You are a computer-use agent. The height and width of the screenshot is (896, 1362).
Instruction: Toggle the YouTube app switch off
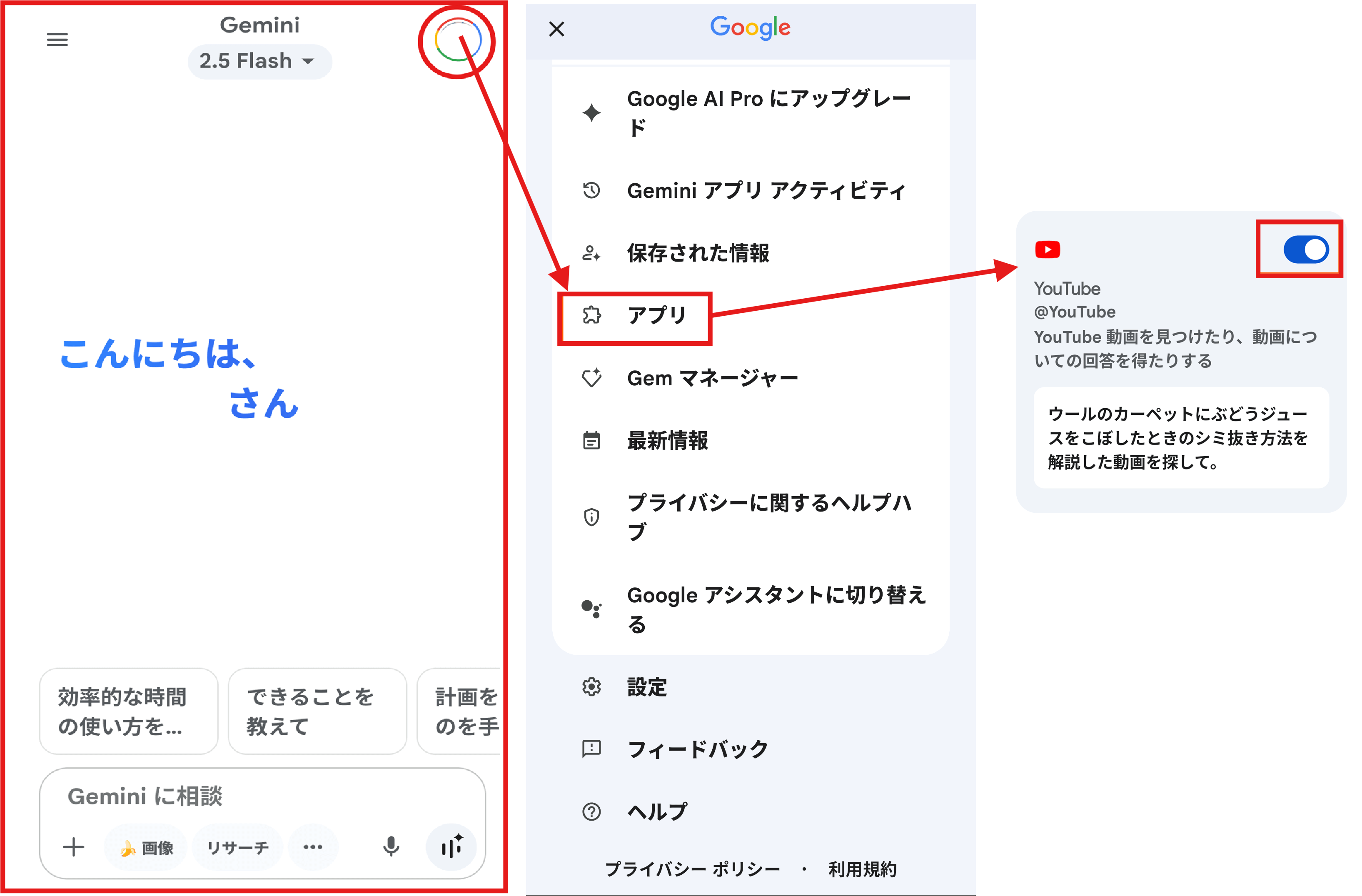coord(1306,250)
